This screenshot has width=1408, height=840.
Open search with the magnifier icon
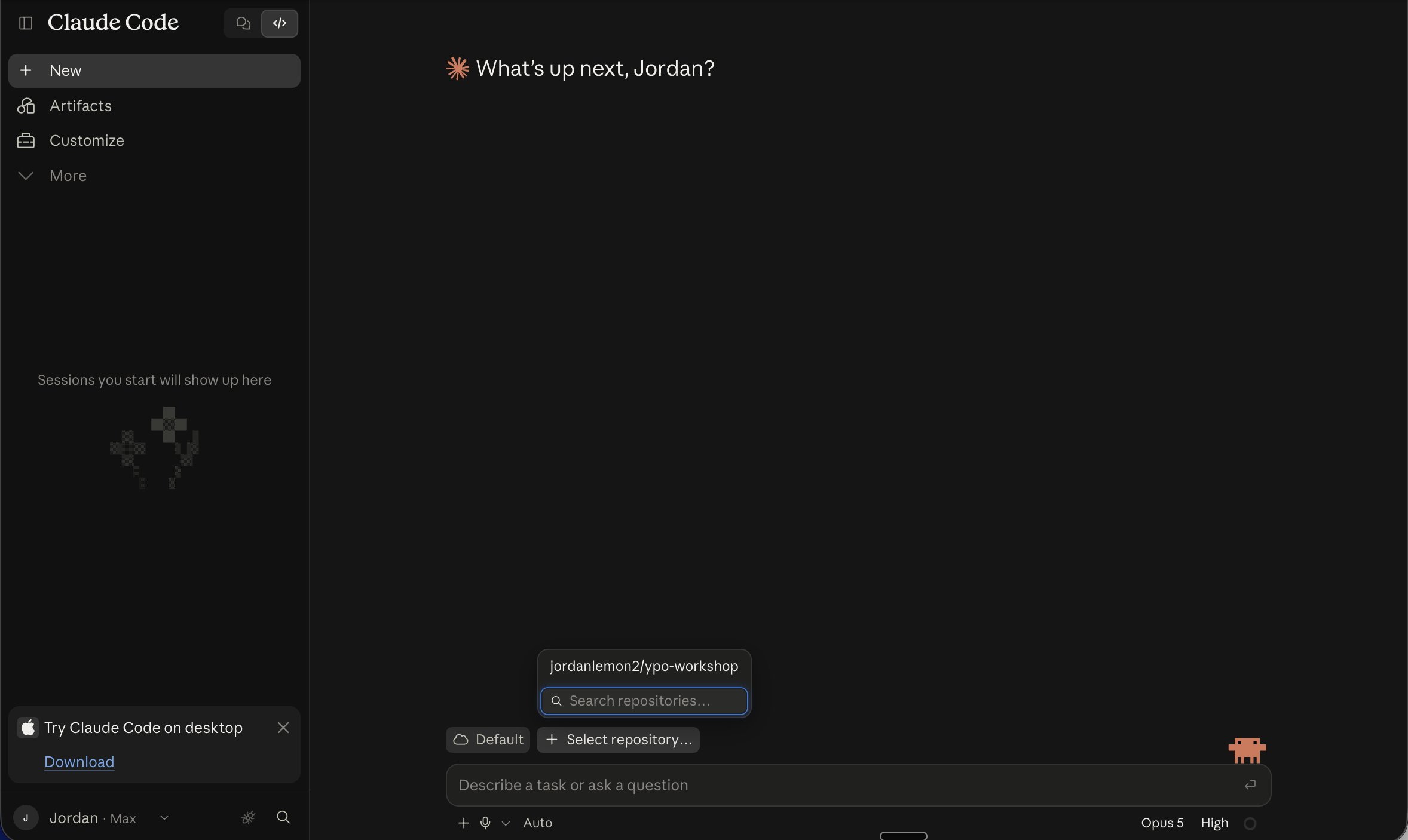[x=283, y=817]
